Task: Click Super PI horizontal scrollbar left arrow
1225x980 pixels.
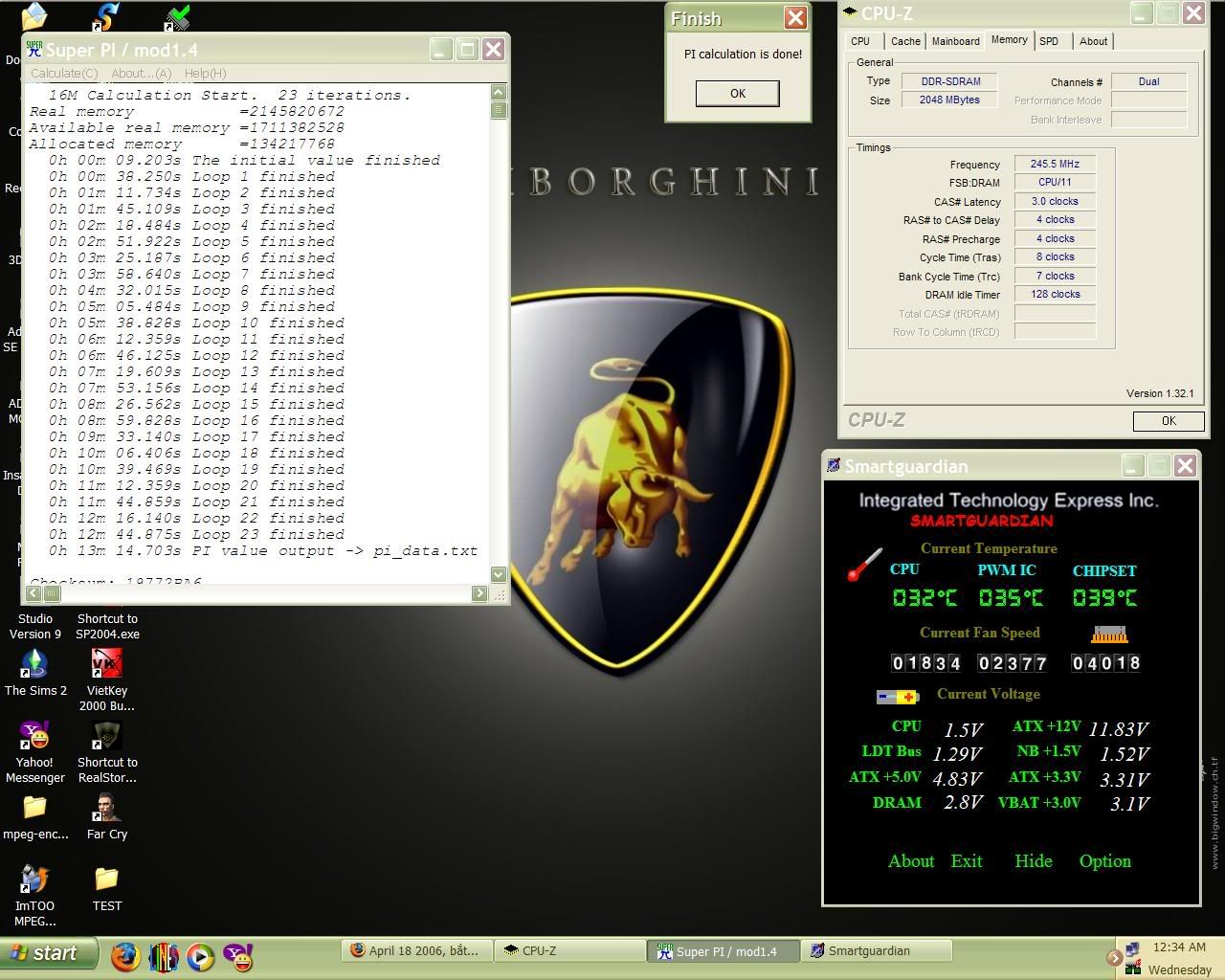Action: 35,593
